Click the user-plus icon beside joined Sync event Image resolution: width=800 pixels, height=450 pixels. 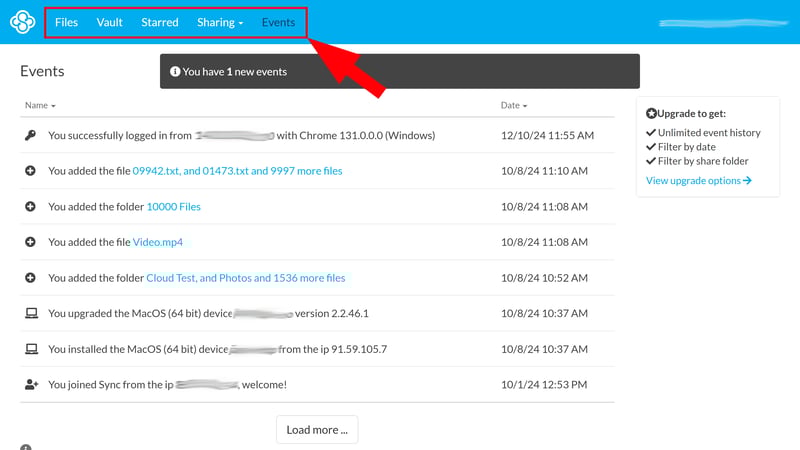point(30,384)
